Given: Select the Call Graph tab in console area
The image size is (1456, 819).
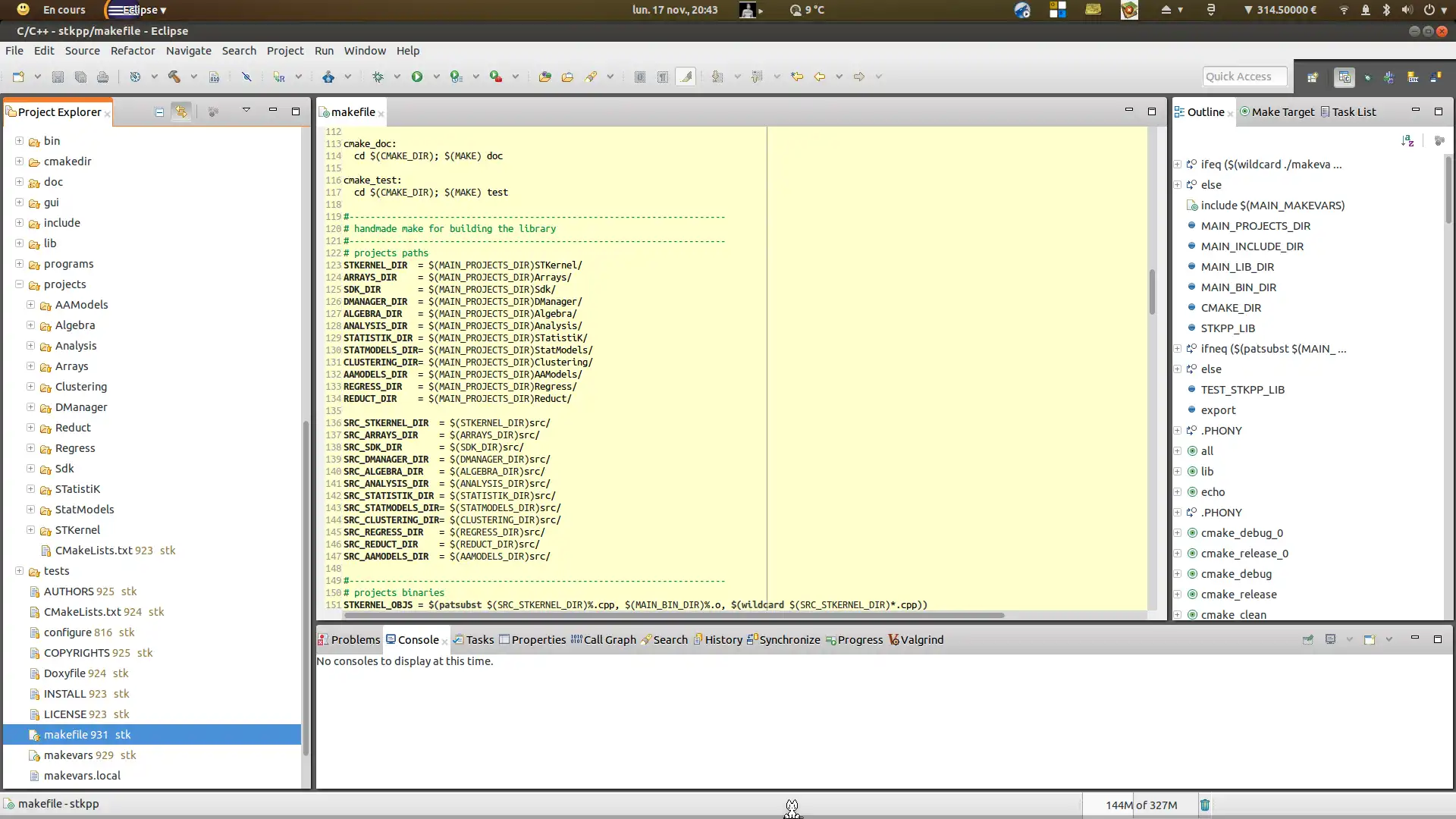Looking at the screenshot, I should click(607, 639).
